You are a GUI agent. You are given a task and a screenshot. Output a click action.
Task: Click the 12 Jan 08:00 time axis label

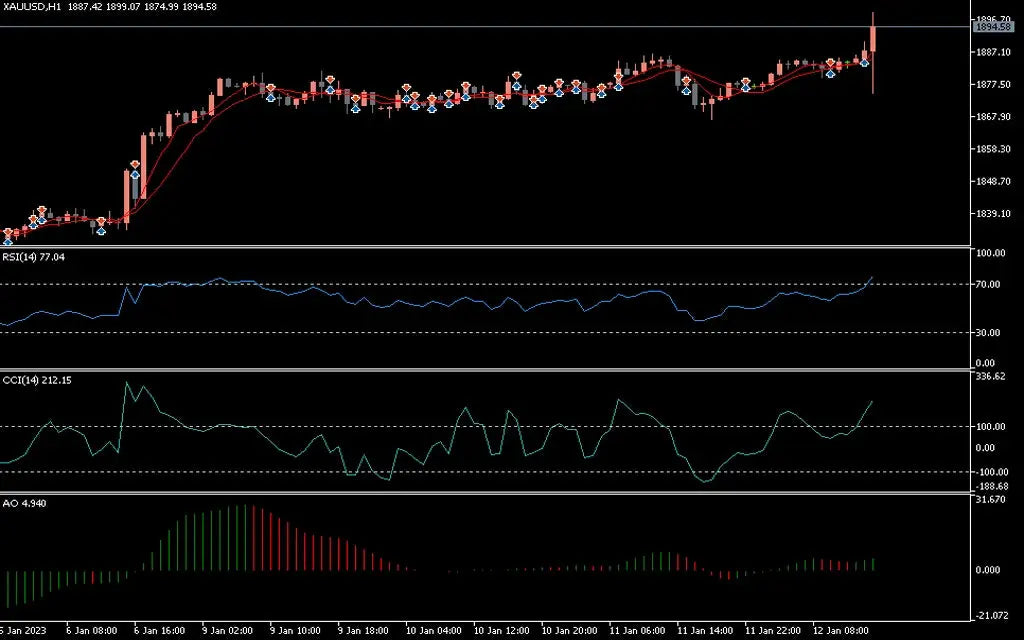click(843, 631)
